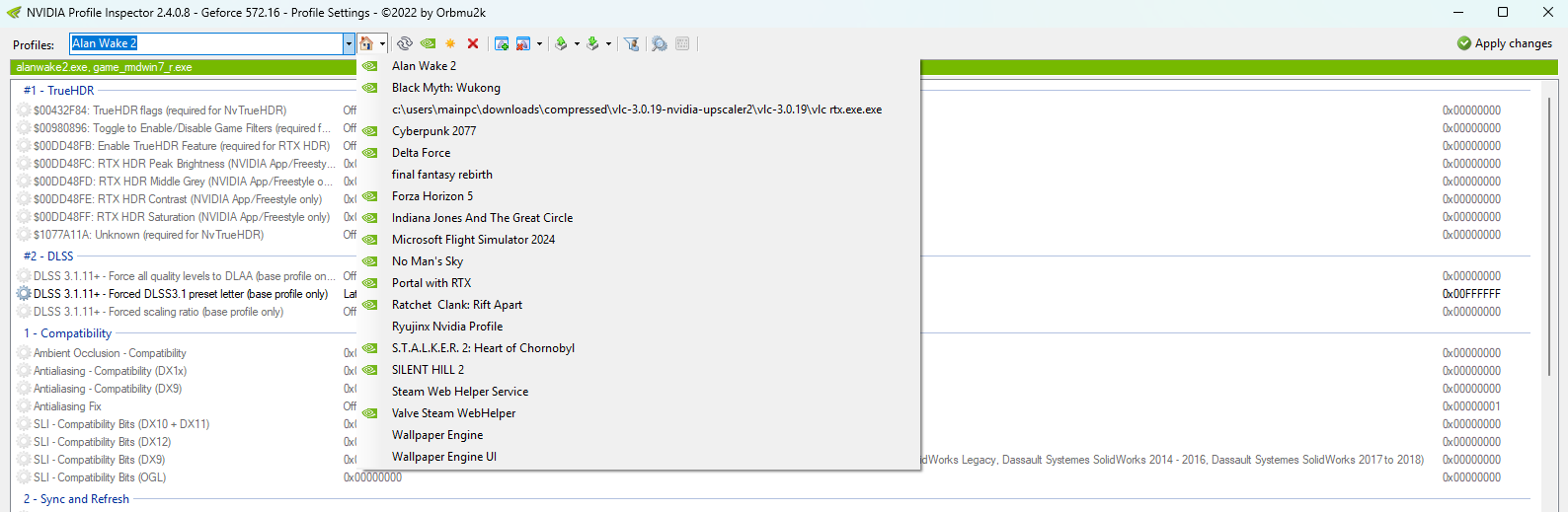The height and width of the screenshot is (512, 1568).
Task: Click NVIDIA icon beside Portal with RTX
Action: click(x=370, y=283)
